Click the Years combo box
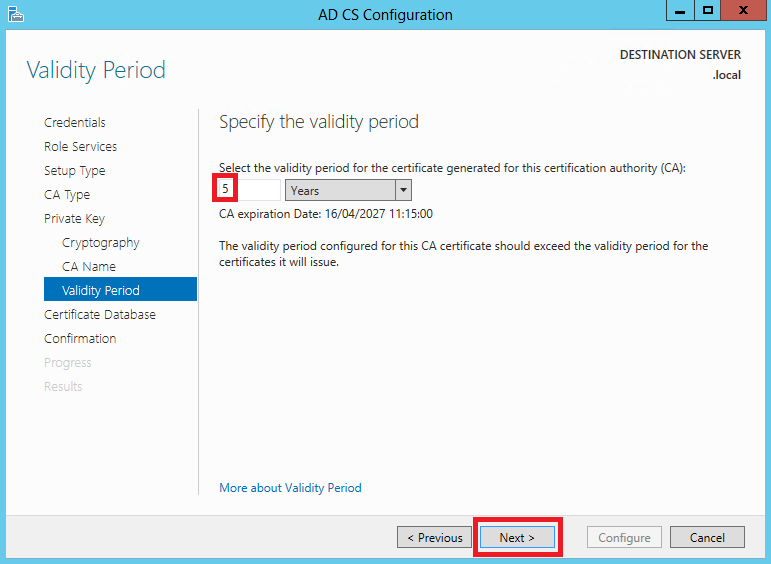 coord(340,190)
